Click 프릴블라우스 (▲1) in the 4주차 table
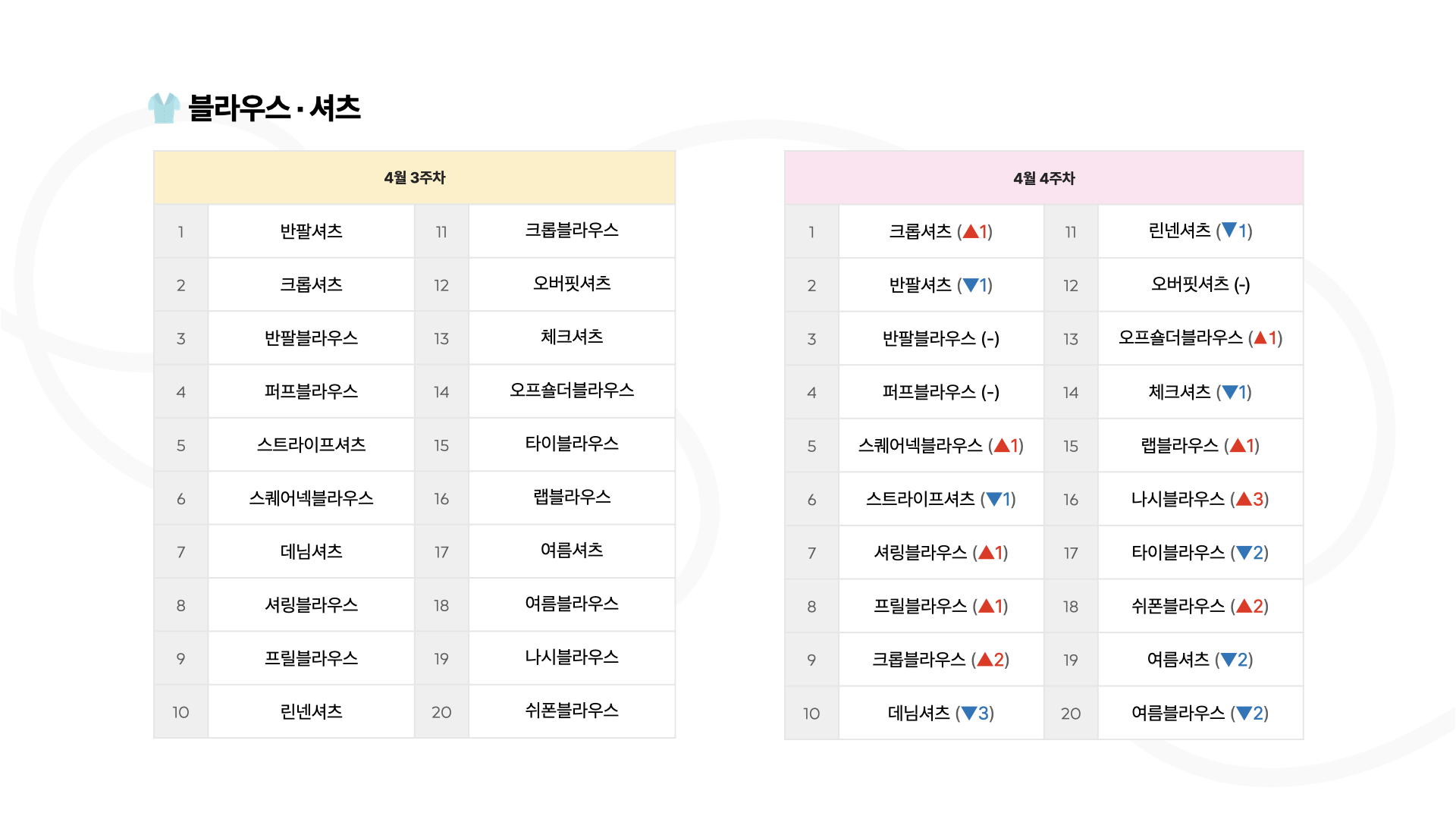Screen dimensions: 1456x819 [x=941, y=606]
